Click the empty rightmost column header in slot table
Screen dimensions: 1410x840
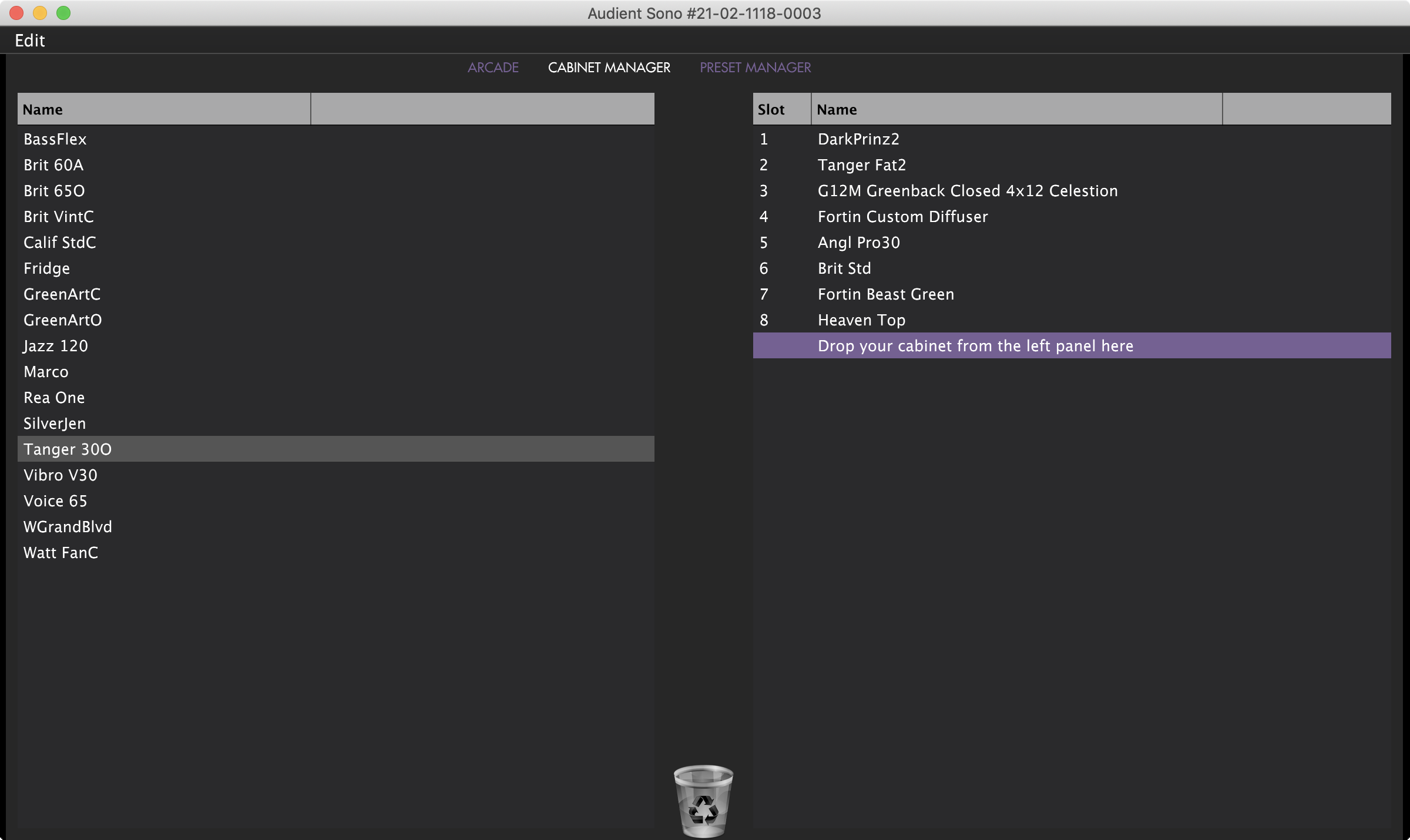coord(1307,109)
